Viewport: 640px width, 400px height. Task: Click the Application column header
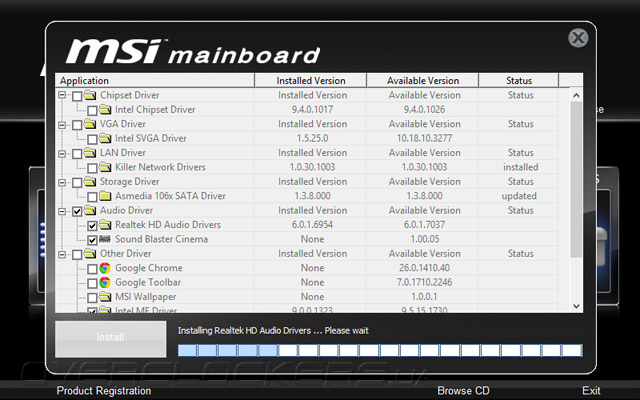coord(155,80)
